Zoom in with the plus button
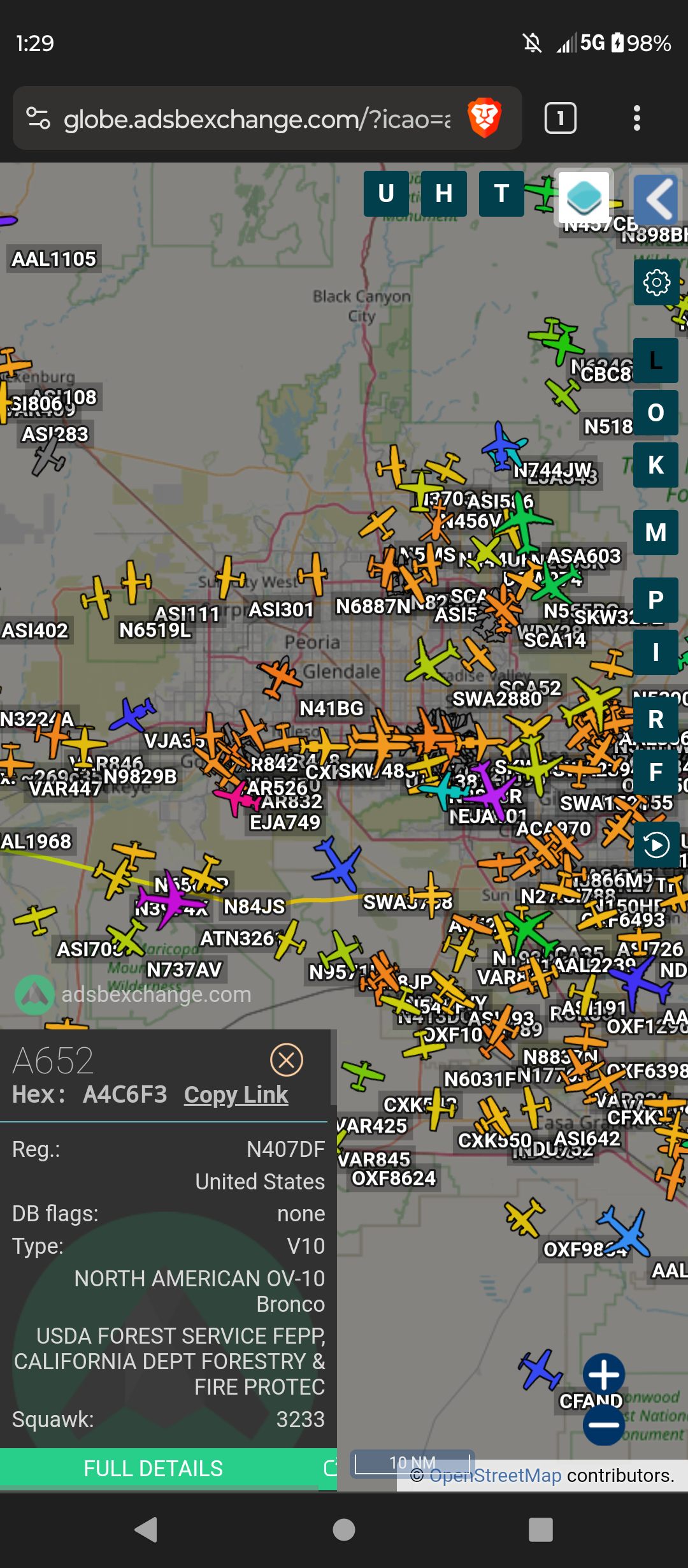Screen dimensions: 688x1568 [603, 1374]
